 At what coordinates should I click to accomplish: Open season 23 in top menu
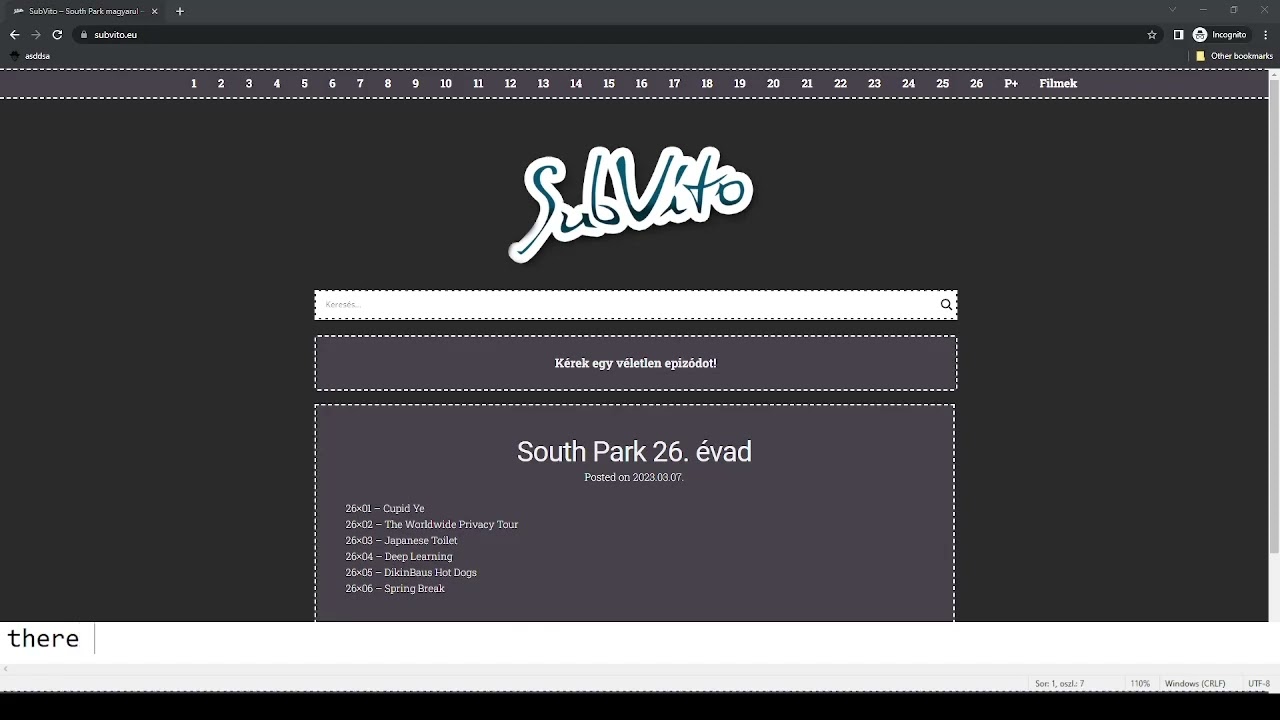coord(874,83)
